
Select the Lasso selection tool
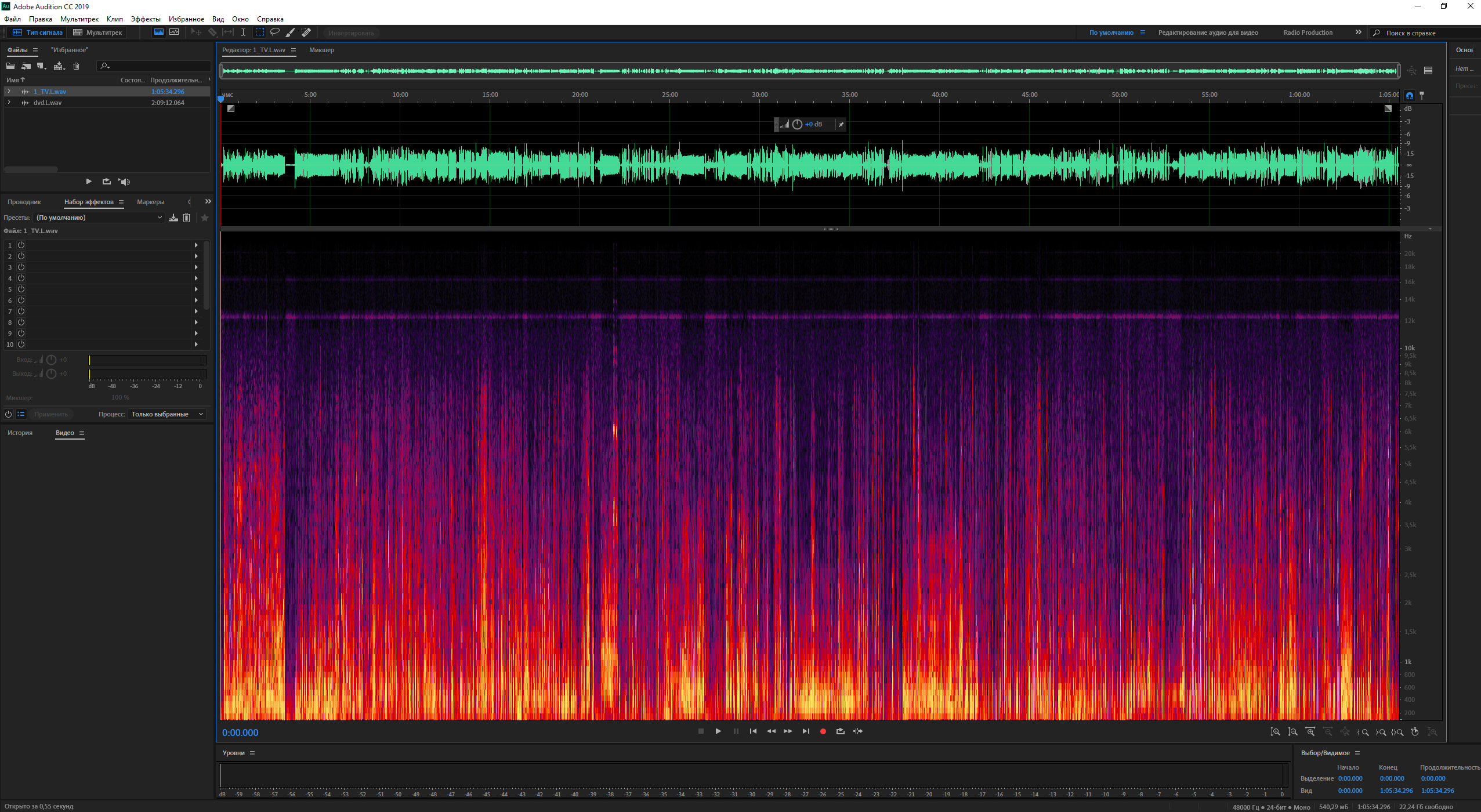[x=275, y=32]
